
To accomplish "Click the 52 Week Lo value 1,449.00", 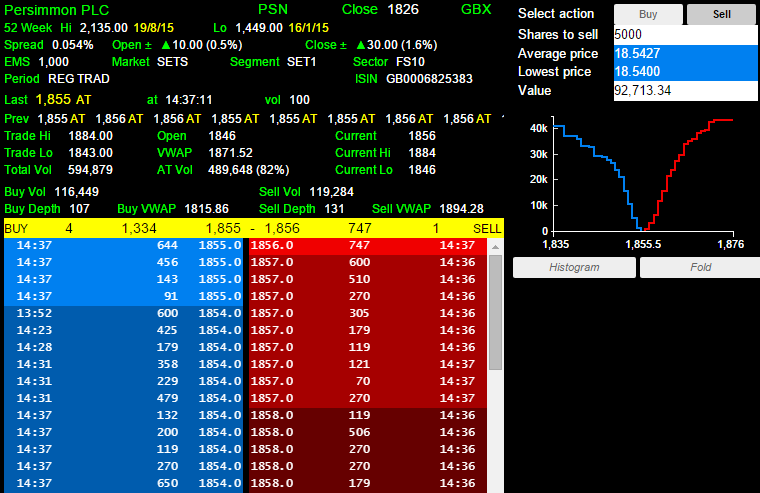I will (x=259, y=28).
